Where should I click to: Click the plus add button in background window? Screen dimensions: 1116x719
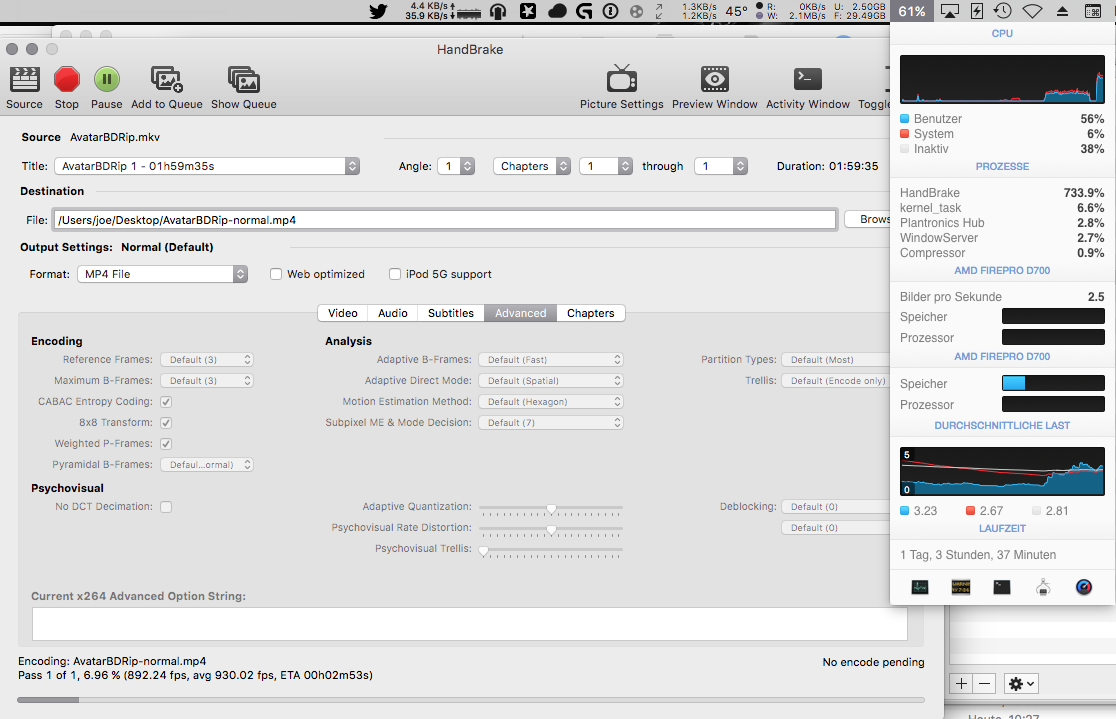(961, 683)
